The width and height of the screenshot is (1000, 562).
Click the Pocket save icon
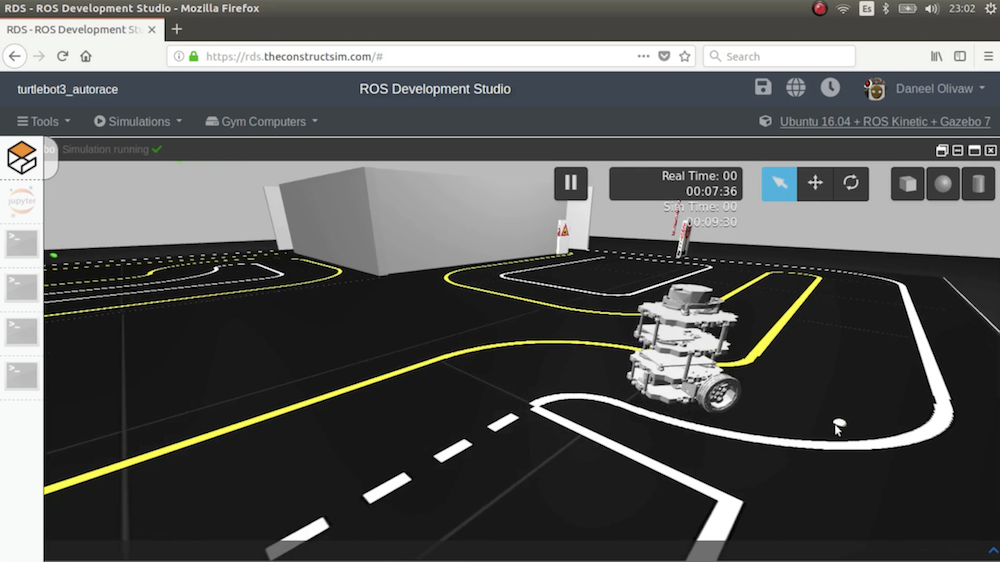tap(664, 56)
